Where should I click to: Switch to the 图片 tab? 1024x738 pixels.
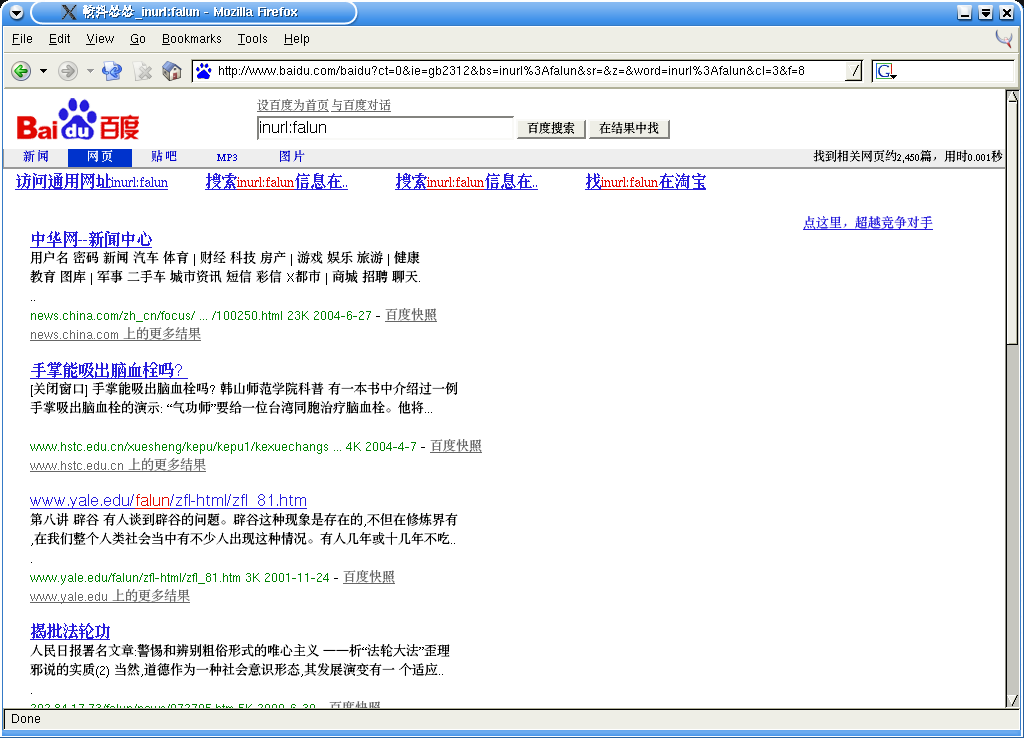291,157
